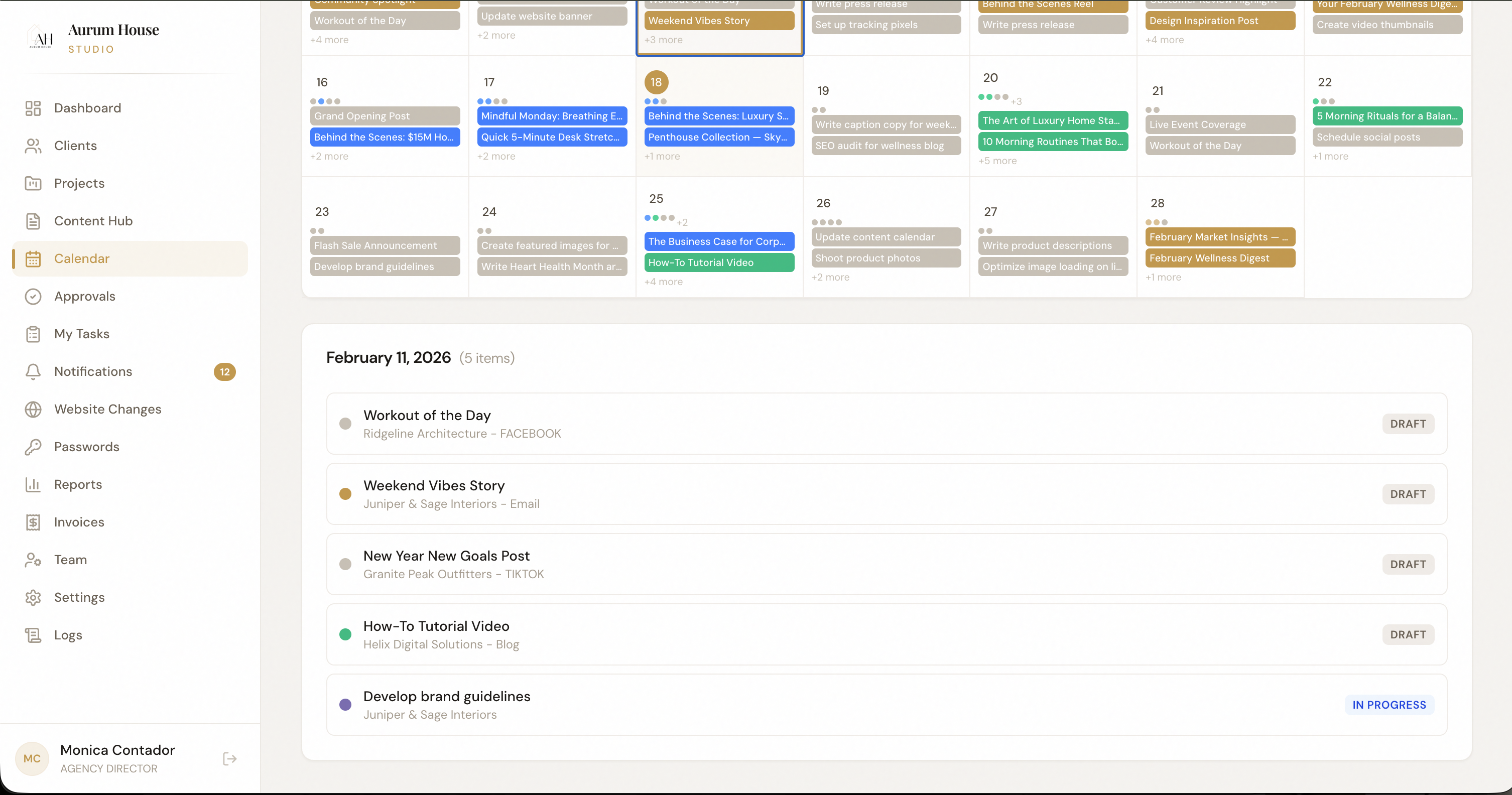Open 'How-To Tutorial Video' event on 25th

pyautogui.click(x=719, y=262)
